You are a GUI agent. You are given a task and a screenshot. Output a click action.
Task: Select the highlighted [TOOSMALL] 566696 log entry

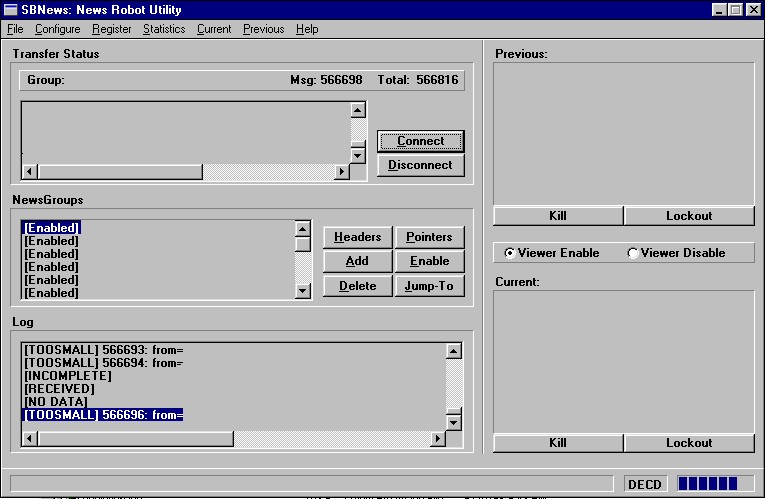[x=103, y=415]
